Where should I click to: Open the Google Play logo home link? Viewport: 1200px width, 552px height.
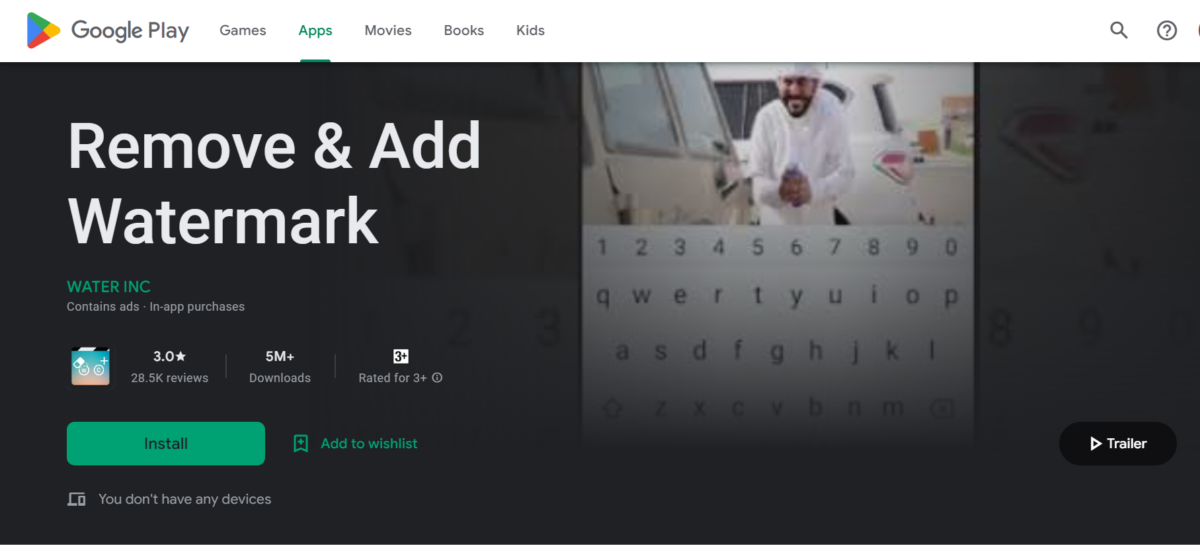(108, 30)
